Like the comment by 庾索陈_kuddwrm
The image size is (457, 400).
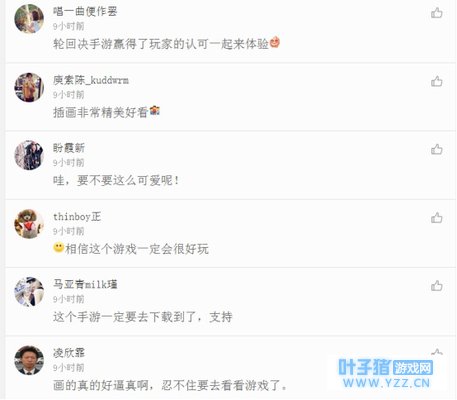click(437, 81)
